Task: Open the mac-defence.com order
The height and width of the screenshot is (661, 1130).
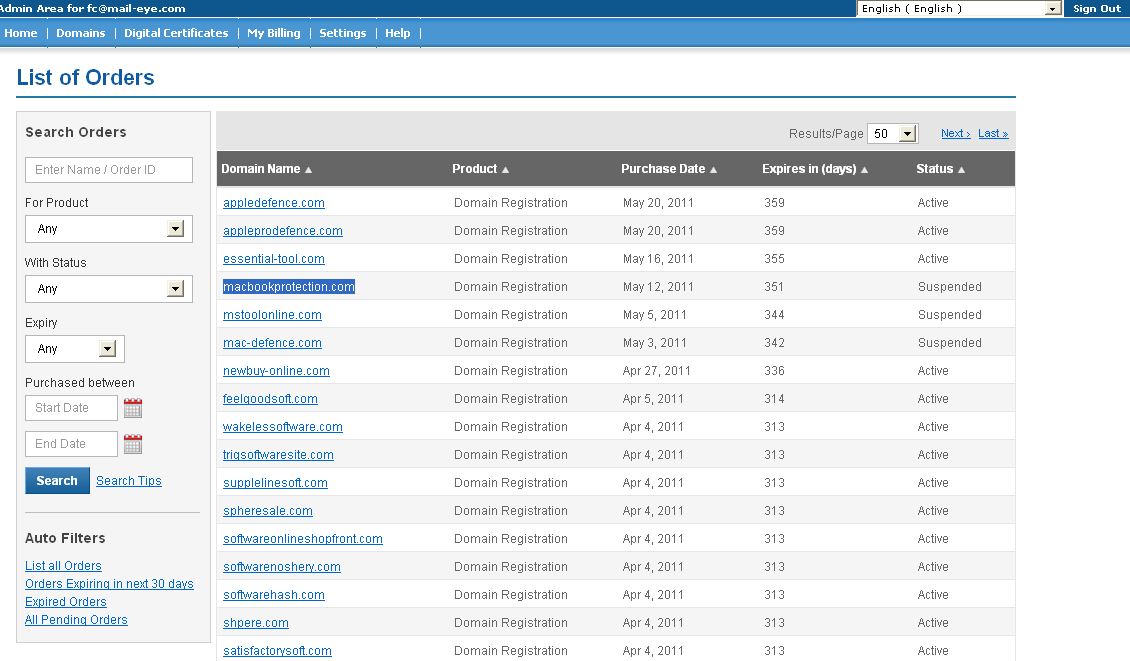Action: (272, 343)
